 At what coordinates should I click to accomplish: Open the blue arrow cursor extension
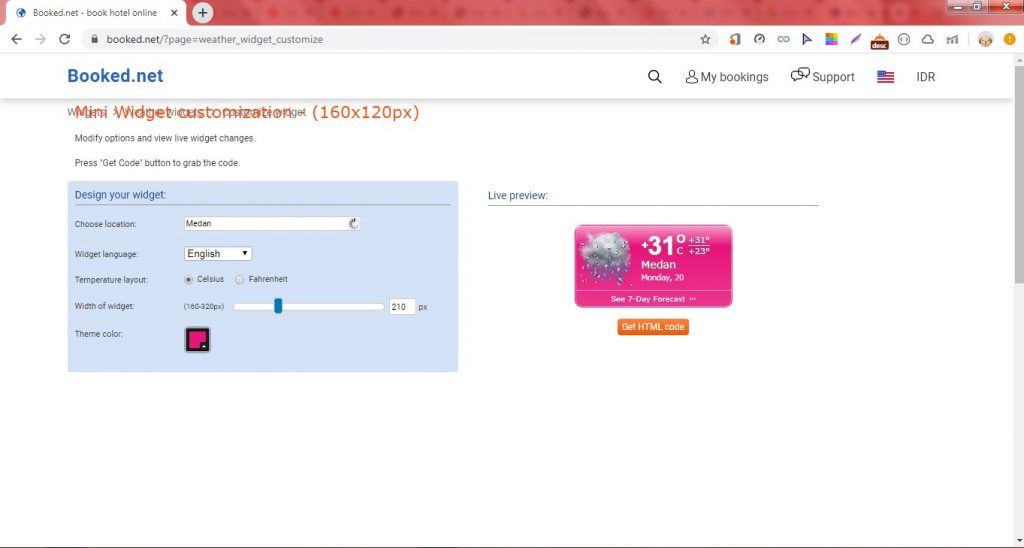(x=807, y=39)
